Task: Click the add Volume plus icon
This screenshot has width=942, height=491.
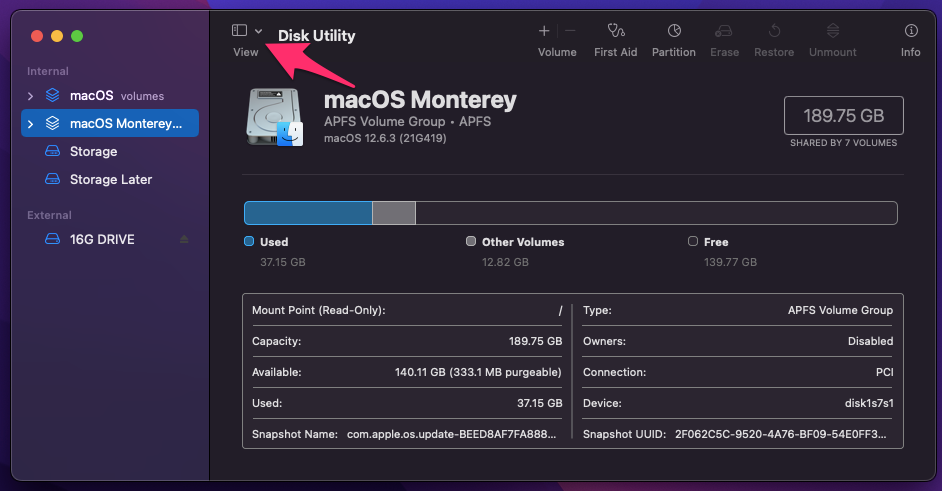Action: pos(544,31)
